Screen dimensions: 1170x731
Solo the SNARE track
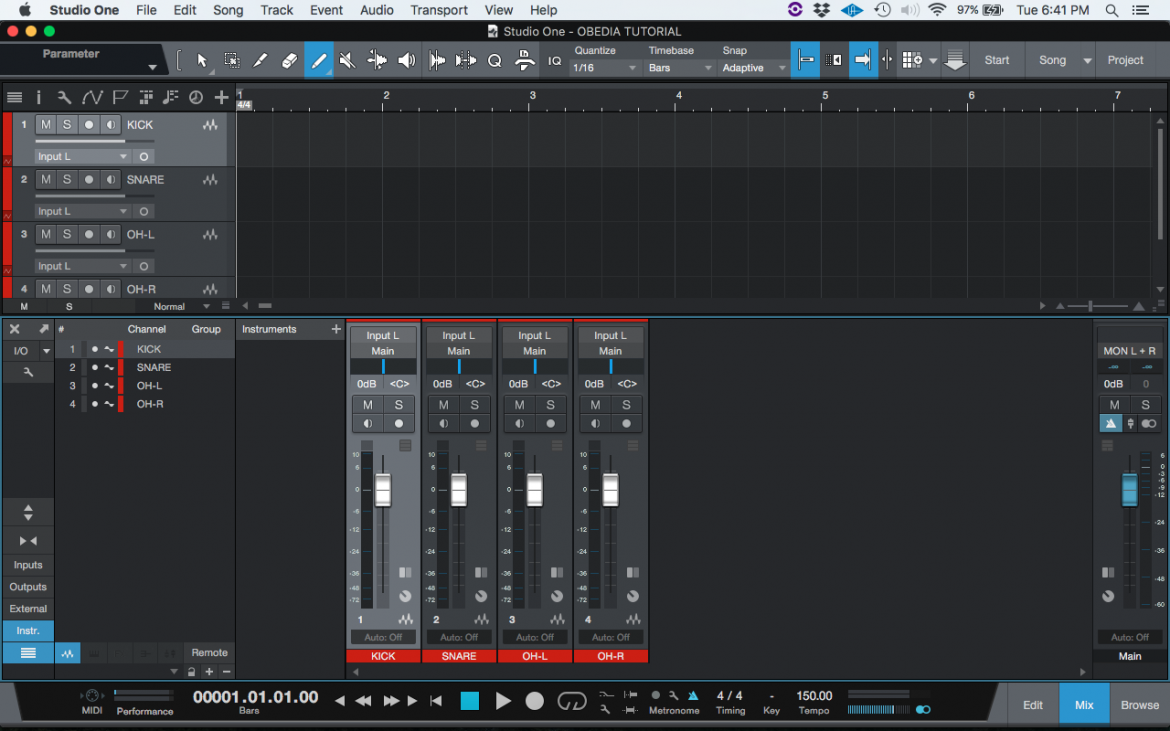[68, 179]
